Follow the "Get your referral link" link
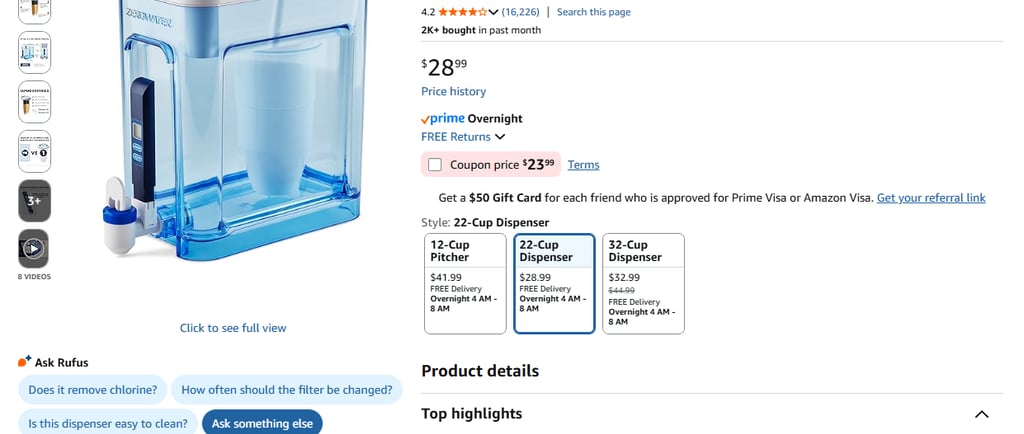Image resolution: width=1024 pixels, height=434 pixels. [931, 198]
